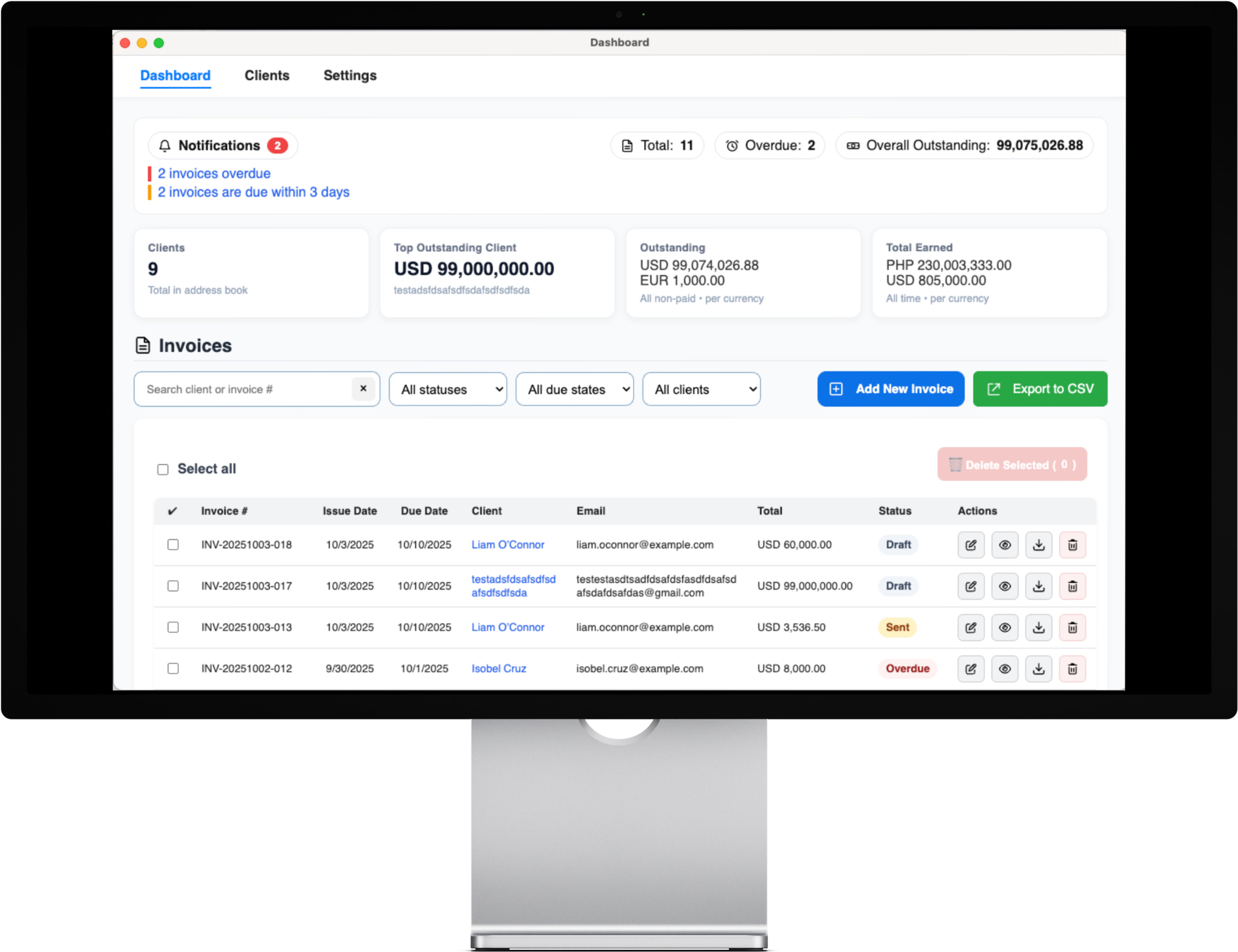Select checkbox for invoice INV-20251002-012
1238x952 pixels.
tap(173, 669)
